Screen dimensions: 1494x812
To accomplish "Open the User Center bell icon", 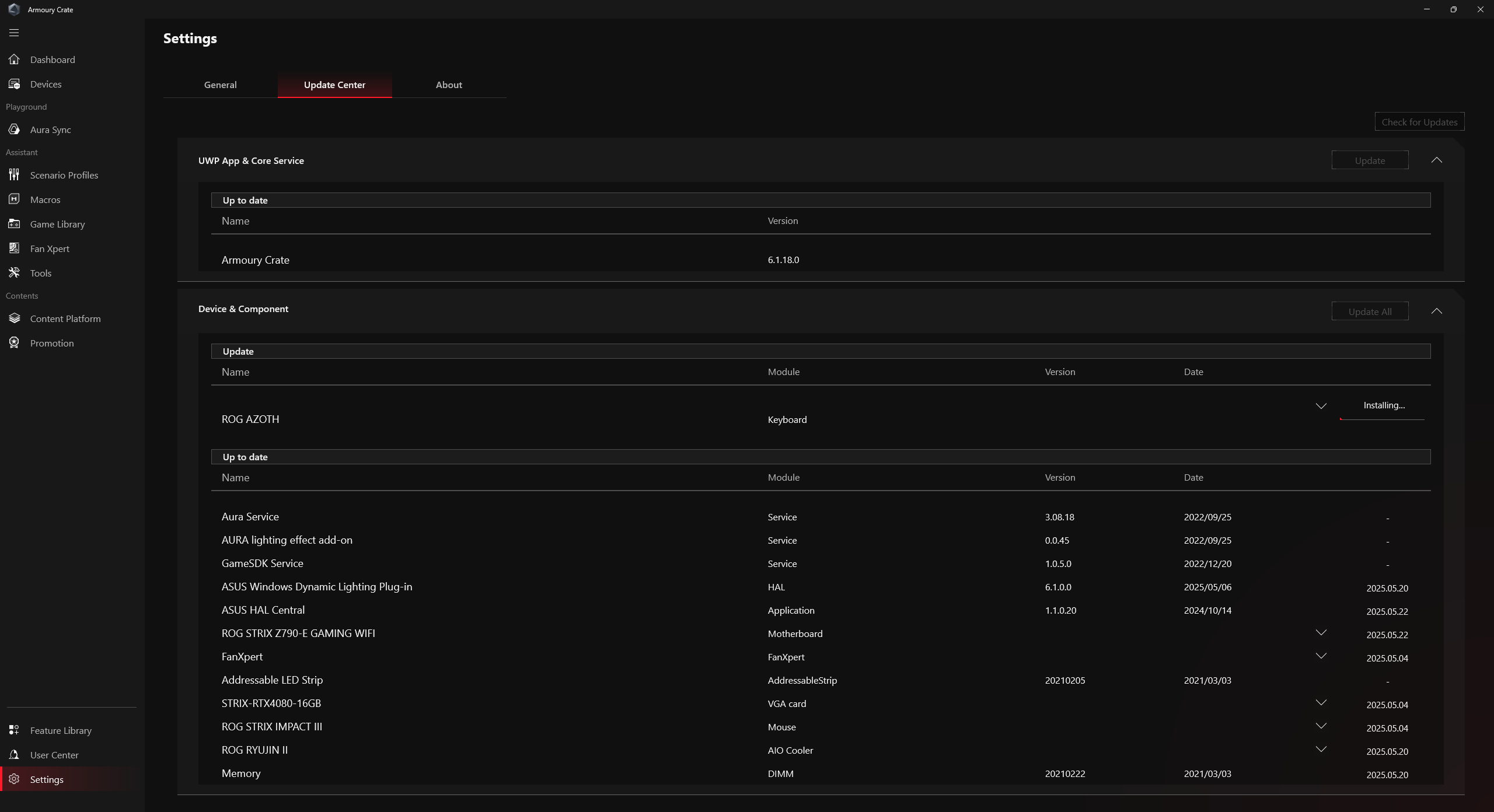I will (14, 755).
